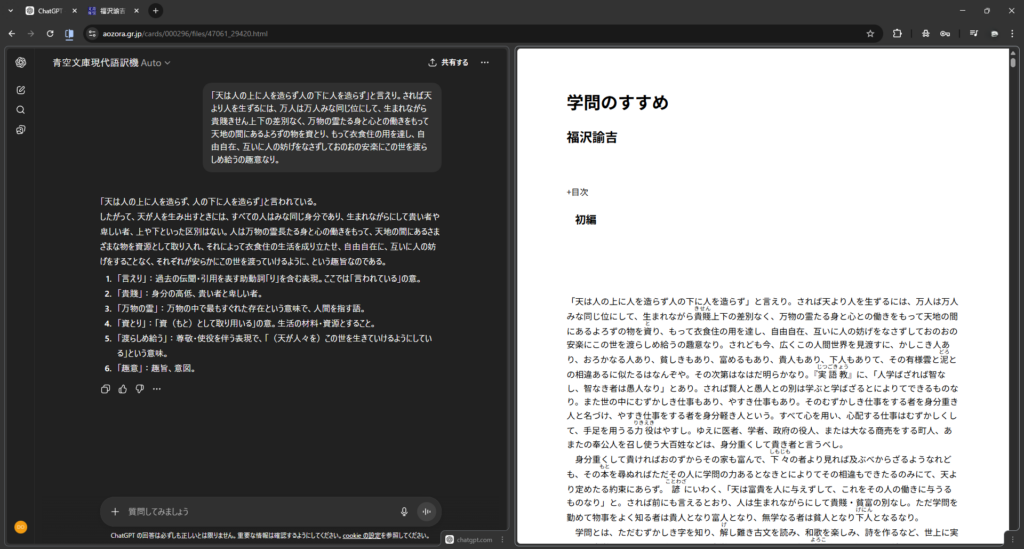Bookmark this page with the star icon

click(x=870, y=33)
